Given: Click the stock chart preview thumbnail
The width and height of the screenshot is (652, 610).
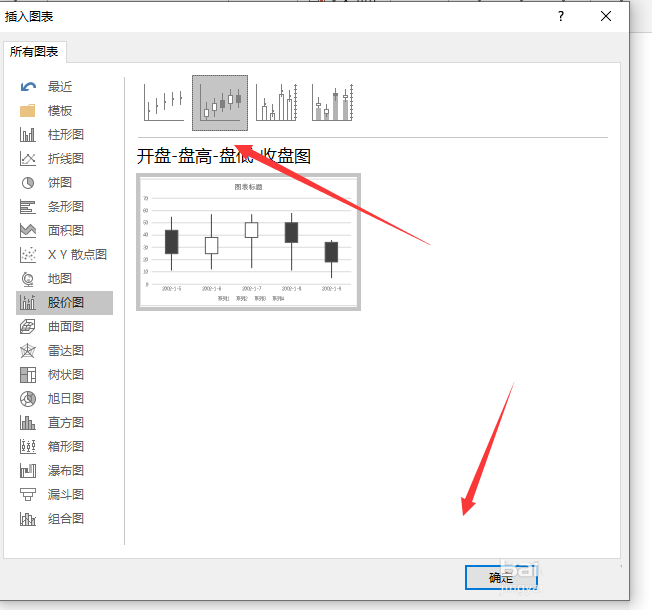Looking at the screenshot, I should coord(248,242).
